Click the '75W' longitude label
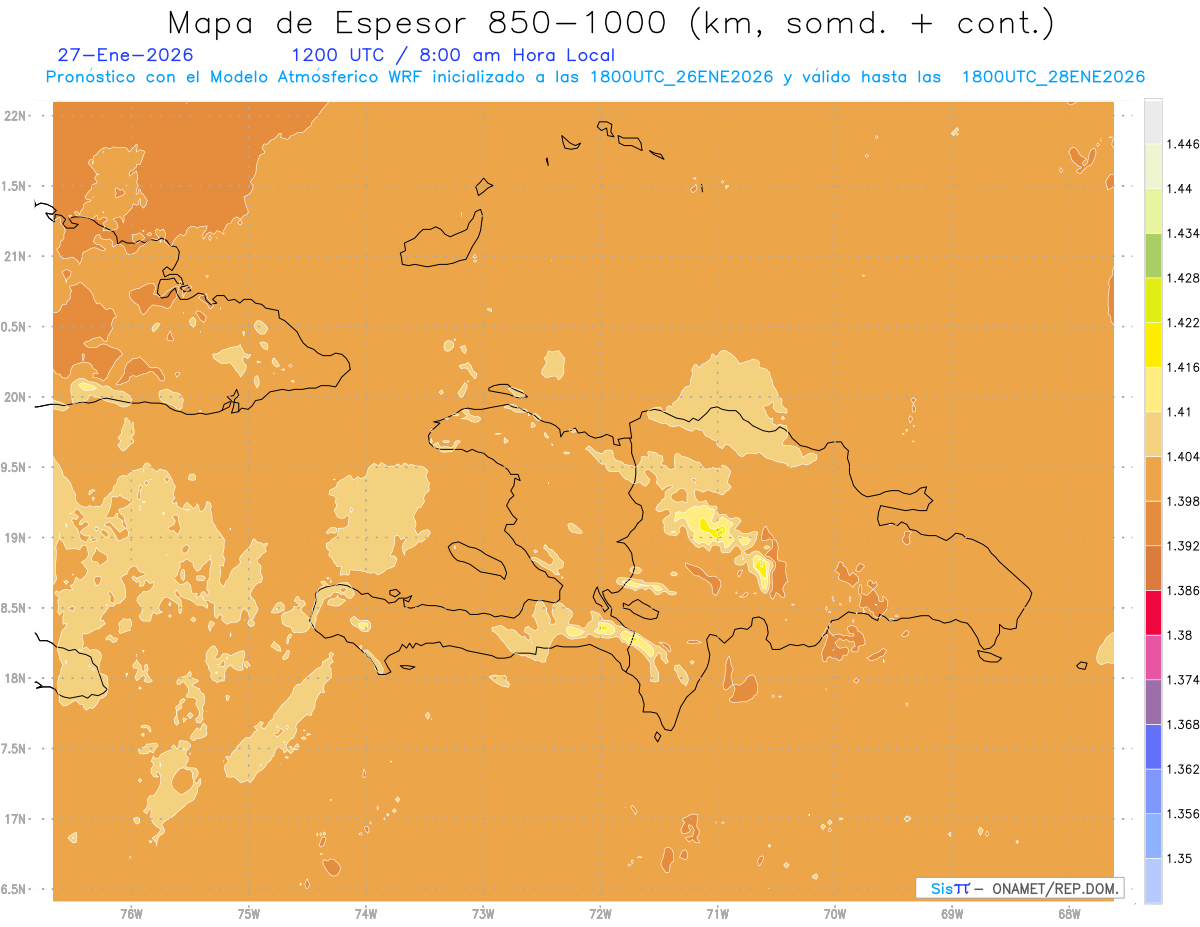 (x=248, y=914)
